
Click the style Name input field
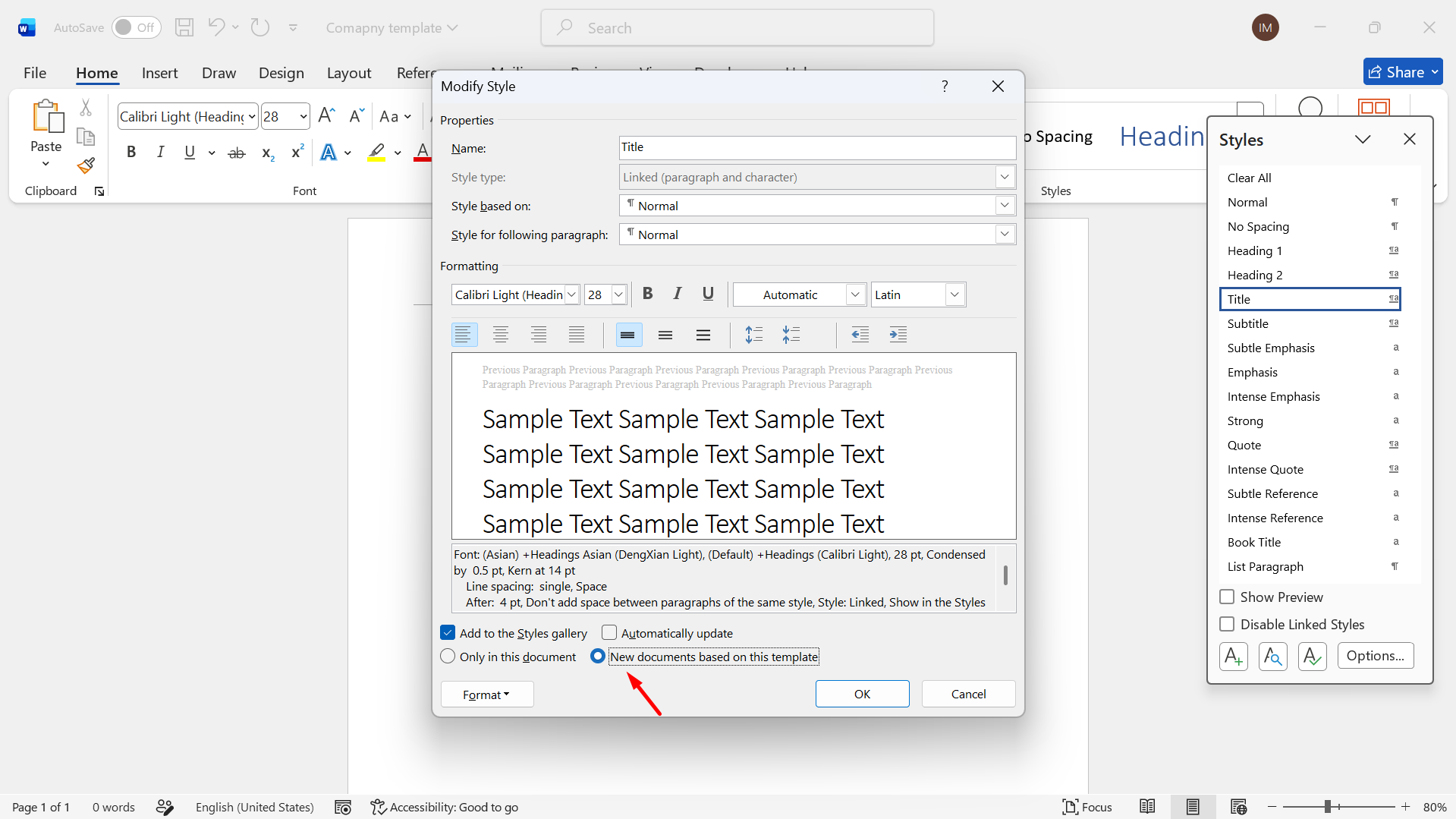coord(818,147)
